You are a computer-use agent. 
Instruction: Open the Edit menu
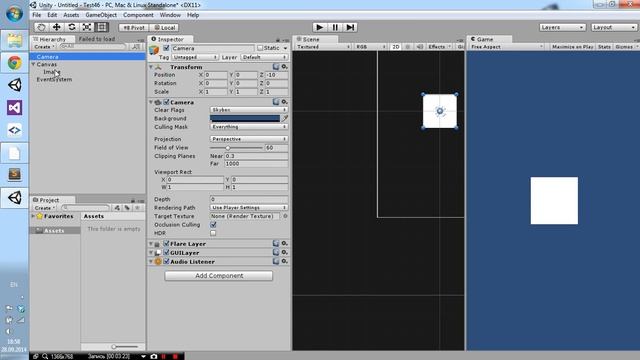(52, 15)
